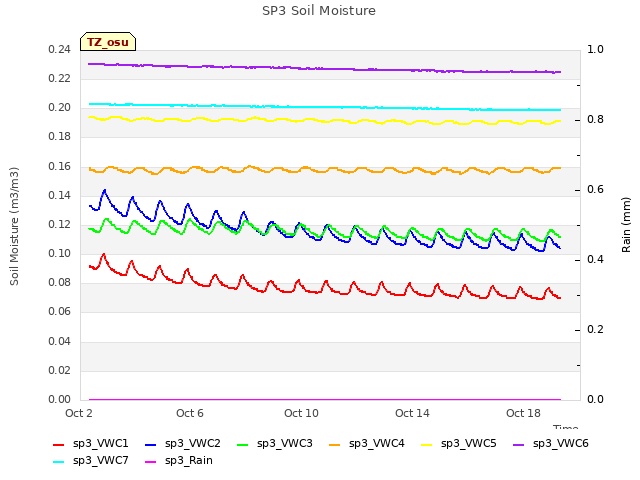Click the Oct 2 x-axis tick label

pyautogui.click(x=79, y=413)
